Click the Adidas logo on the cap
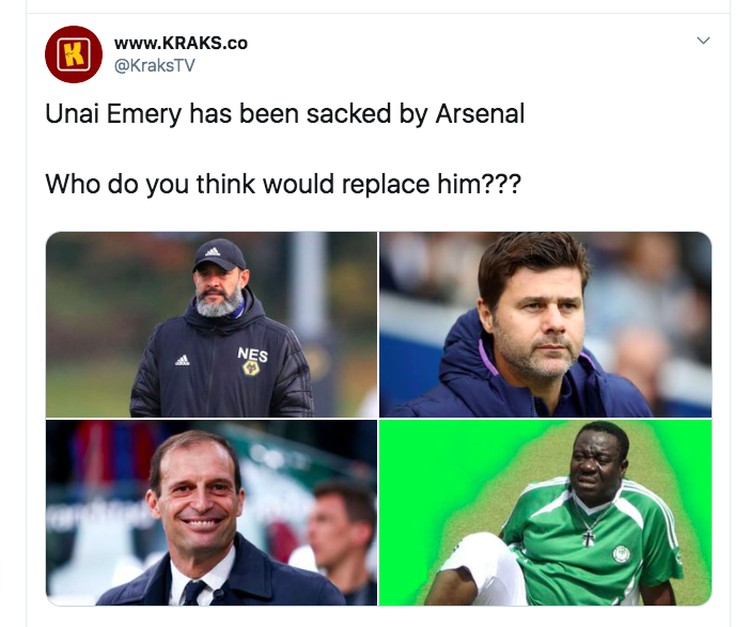The image size is (750, 627). tap(213, 252)
